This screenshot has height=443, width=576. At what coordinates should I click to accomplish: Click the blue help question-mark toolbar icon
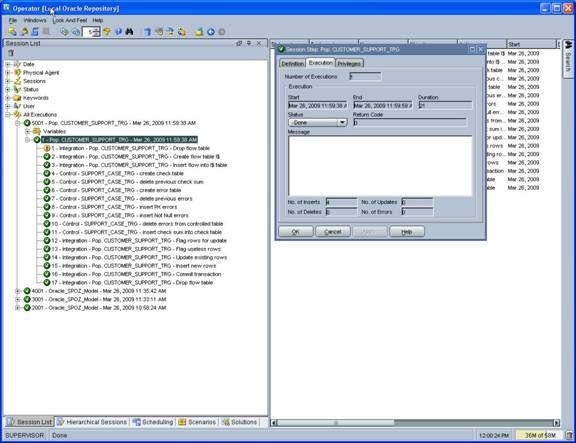click(118, 32)
